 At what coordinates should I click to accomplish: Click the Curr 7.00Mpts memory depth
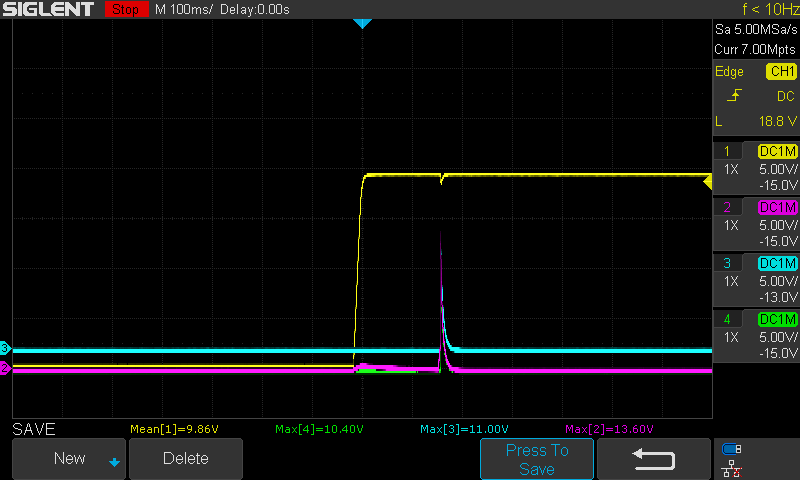[755, 49]
